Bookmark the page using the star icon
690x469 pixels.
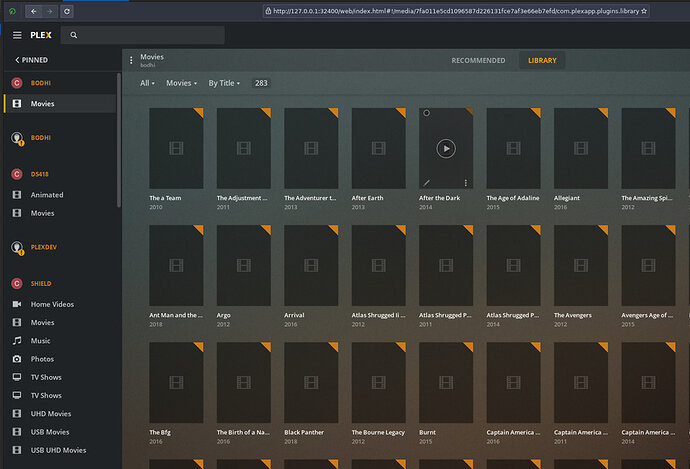[643, 11]
